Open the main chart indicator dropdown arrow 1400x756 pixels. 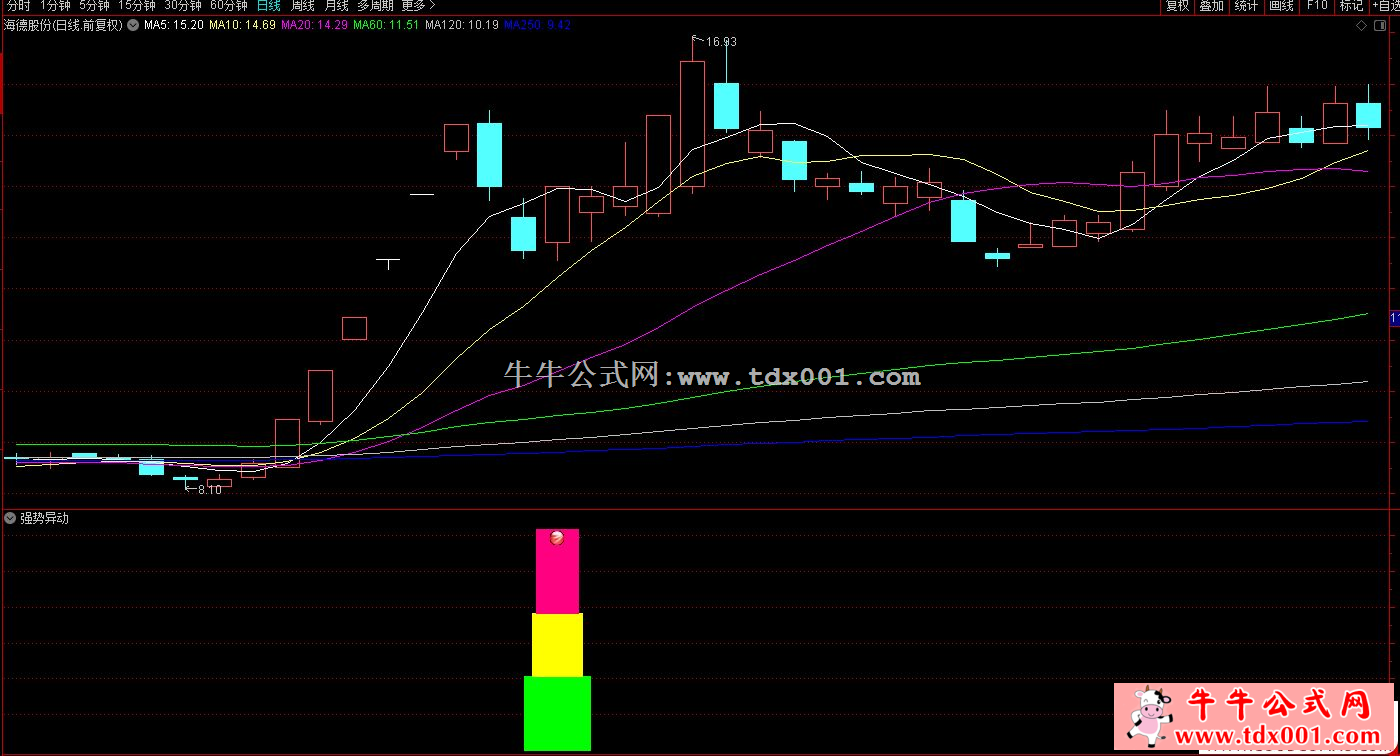133,25
